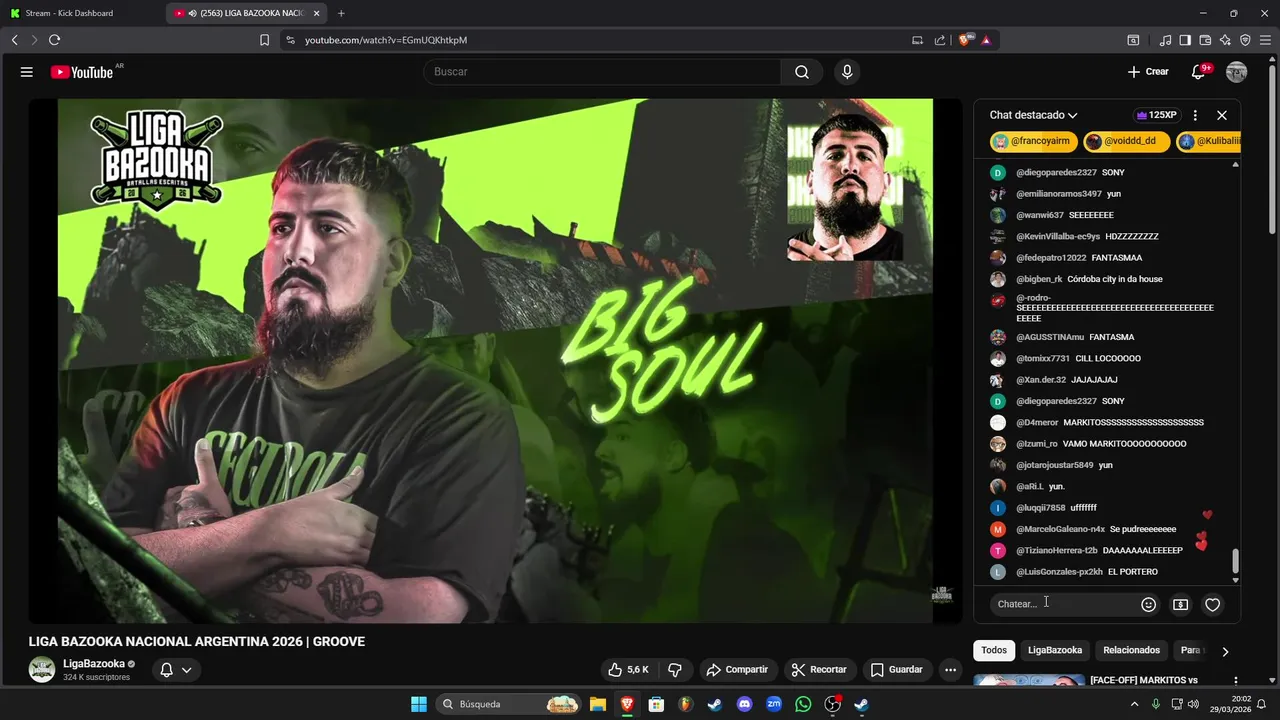Open Brave VPN shield icon
Viewport: 1280px width, 720px height.
[x=1245, y=40]
